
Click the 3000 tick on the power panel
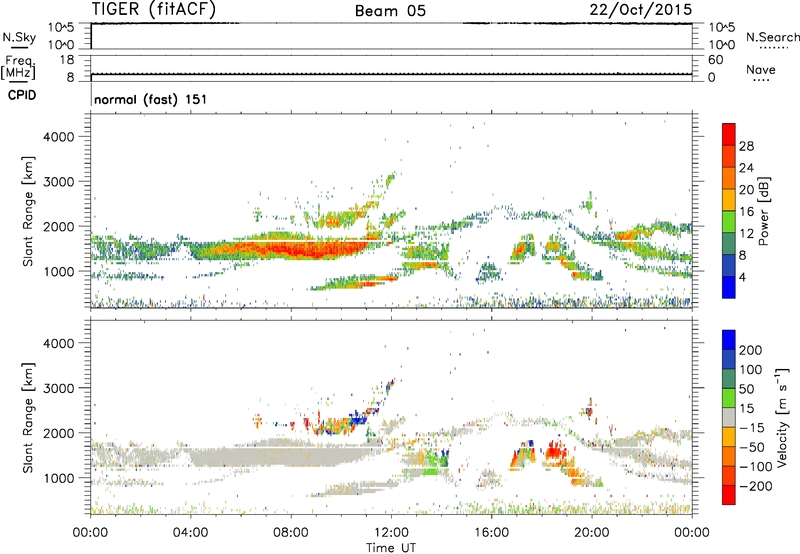[59, 182]
